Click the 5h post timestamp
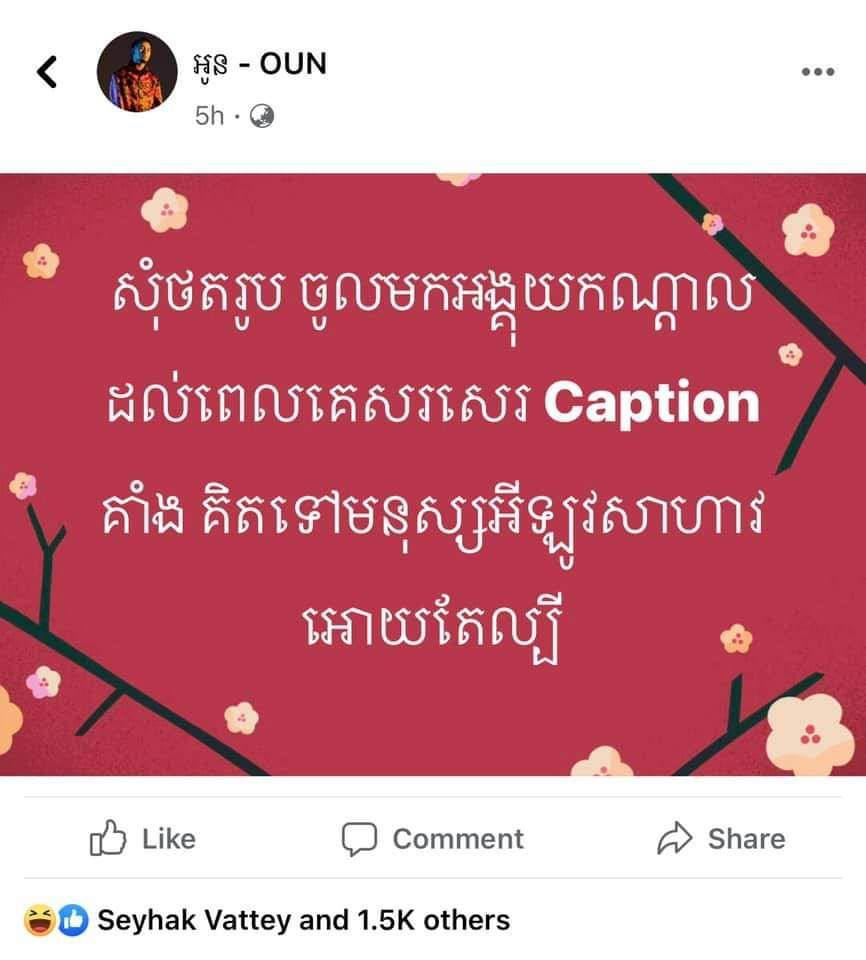This screenshot has width=866, height=960. point(209,116)
